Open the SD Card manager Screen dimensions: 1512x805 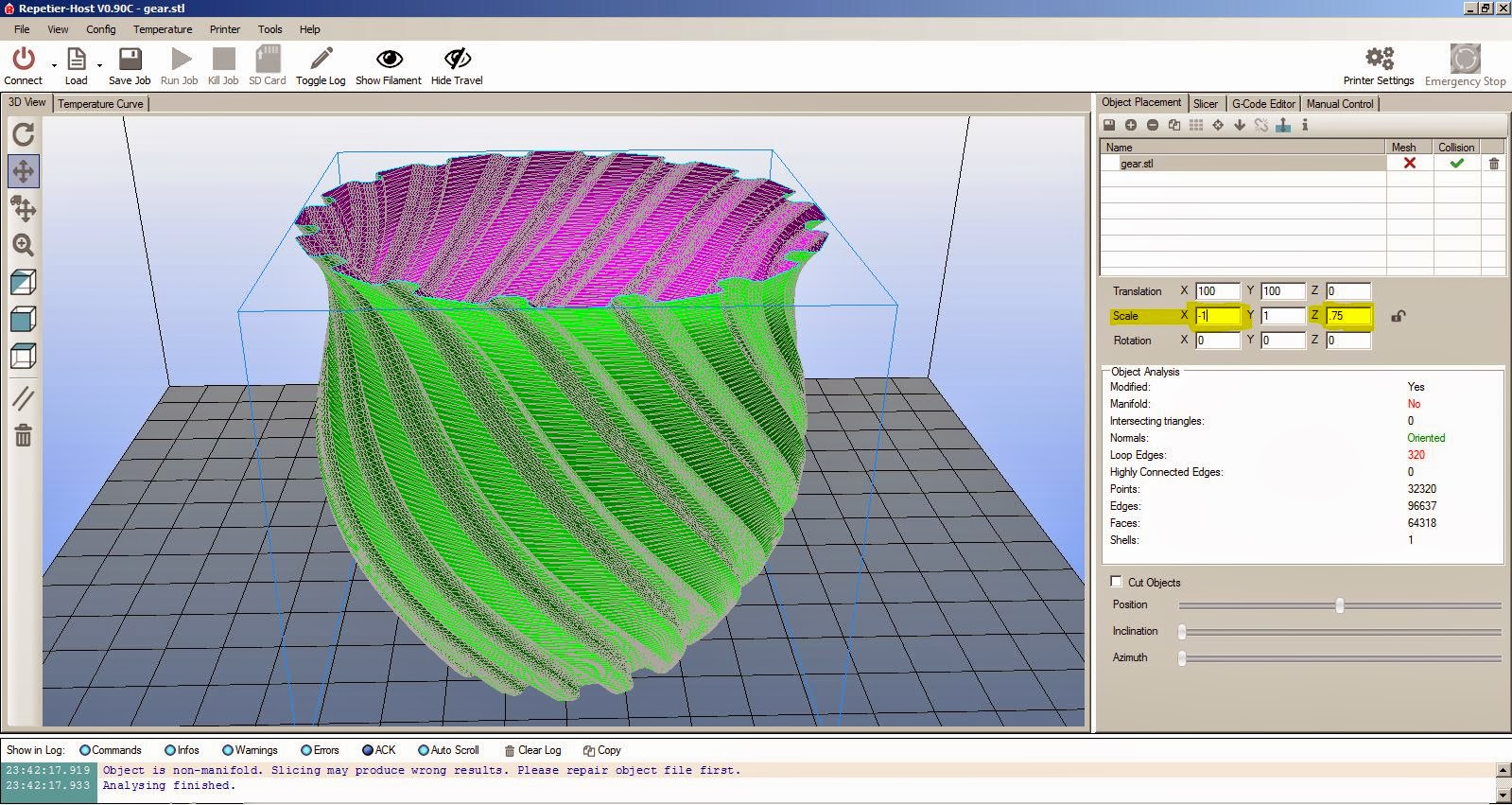pos(268,59)
